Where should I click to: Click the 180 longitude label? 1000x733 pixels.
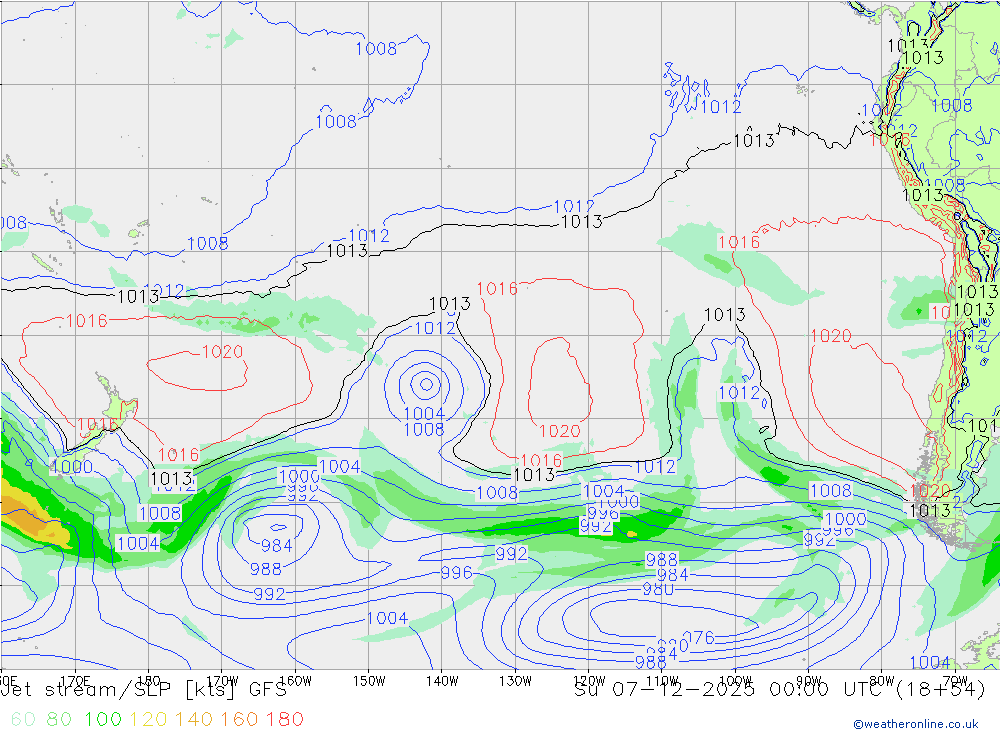point(149,681)
